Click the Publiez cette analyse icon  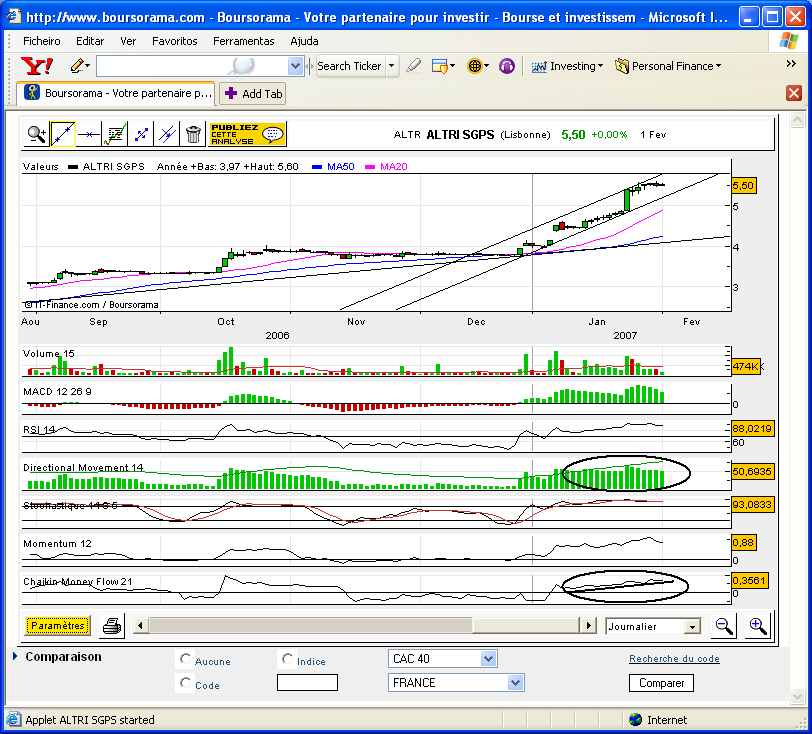(x=247, y=134)
